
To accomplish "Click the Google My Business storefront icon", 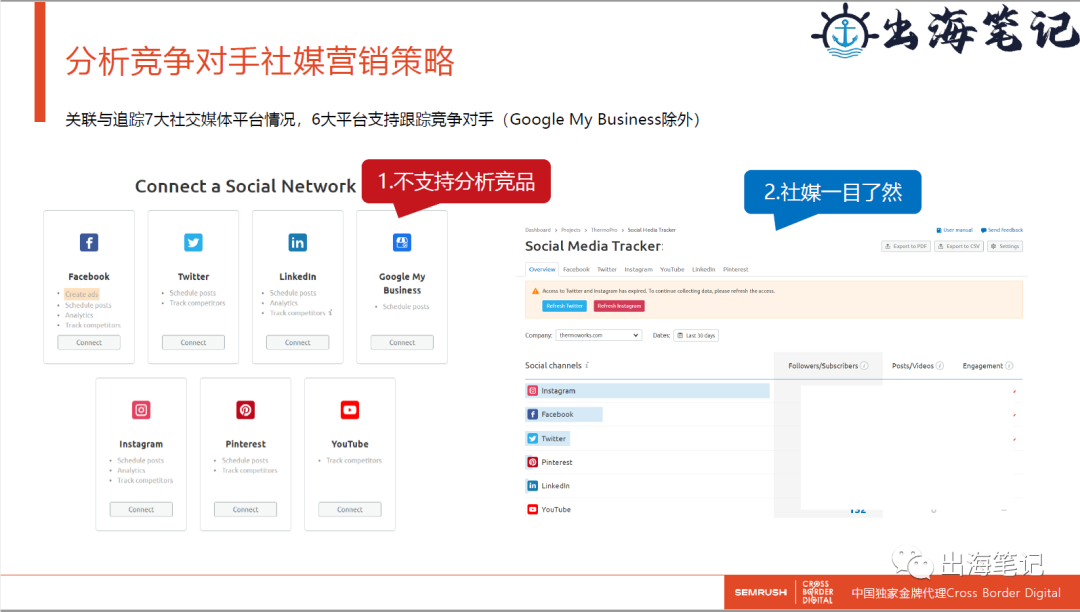I will point(402,242).
